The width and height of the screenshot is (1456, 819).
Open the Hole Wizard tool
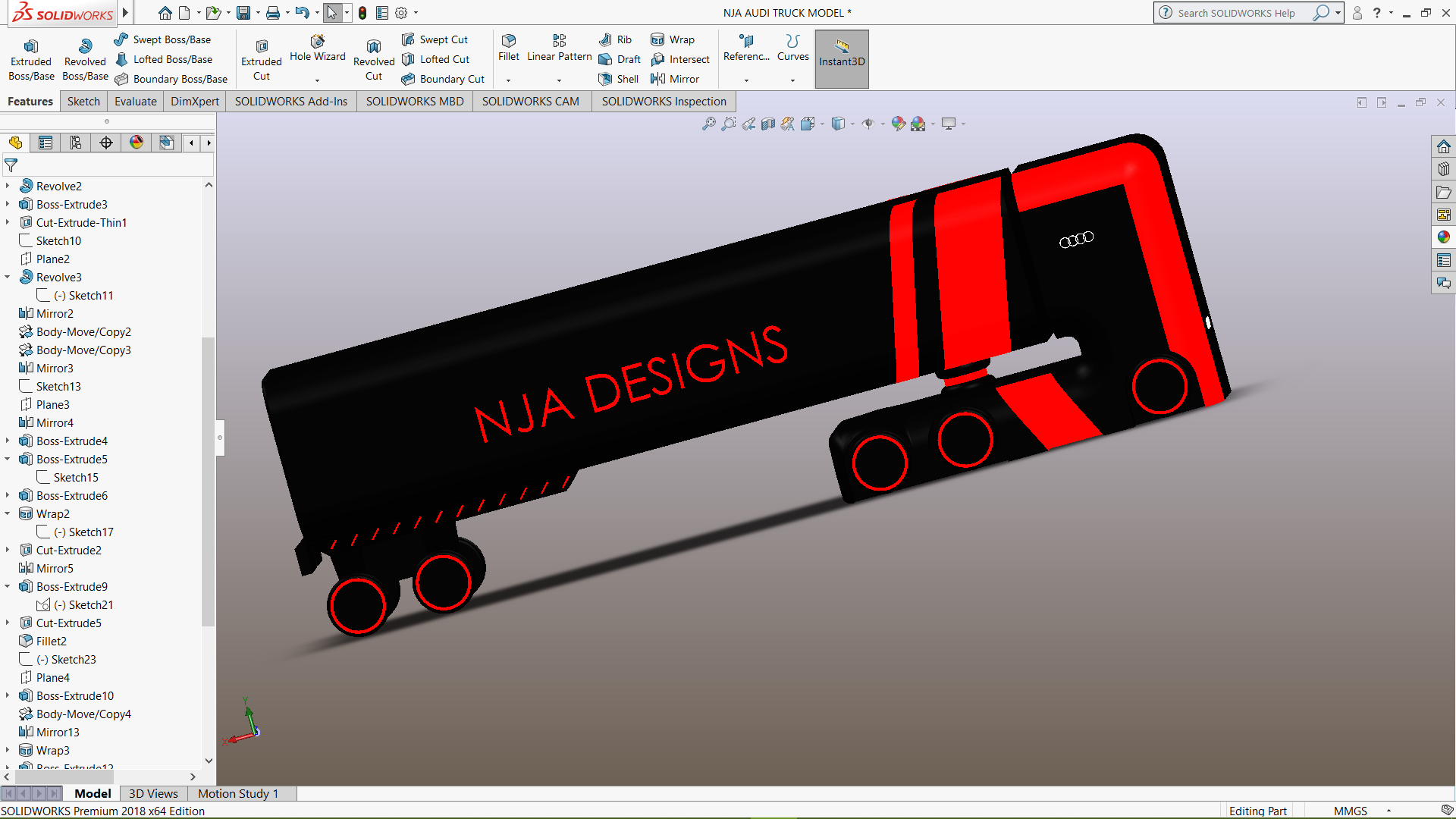point(318,48)
